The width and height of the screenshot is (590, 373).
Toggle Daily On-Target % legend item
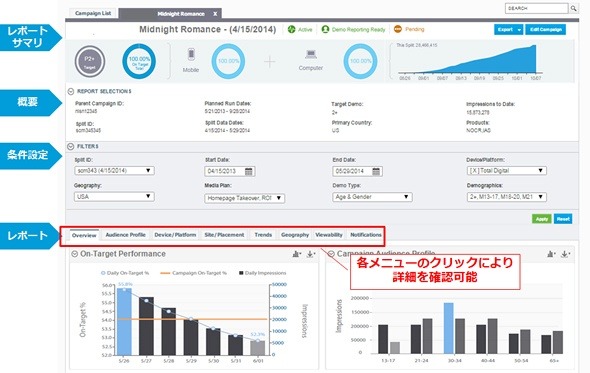pyautogui.click(x=125, y=273)
